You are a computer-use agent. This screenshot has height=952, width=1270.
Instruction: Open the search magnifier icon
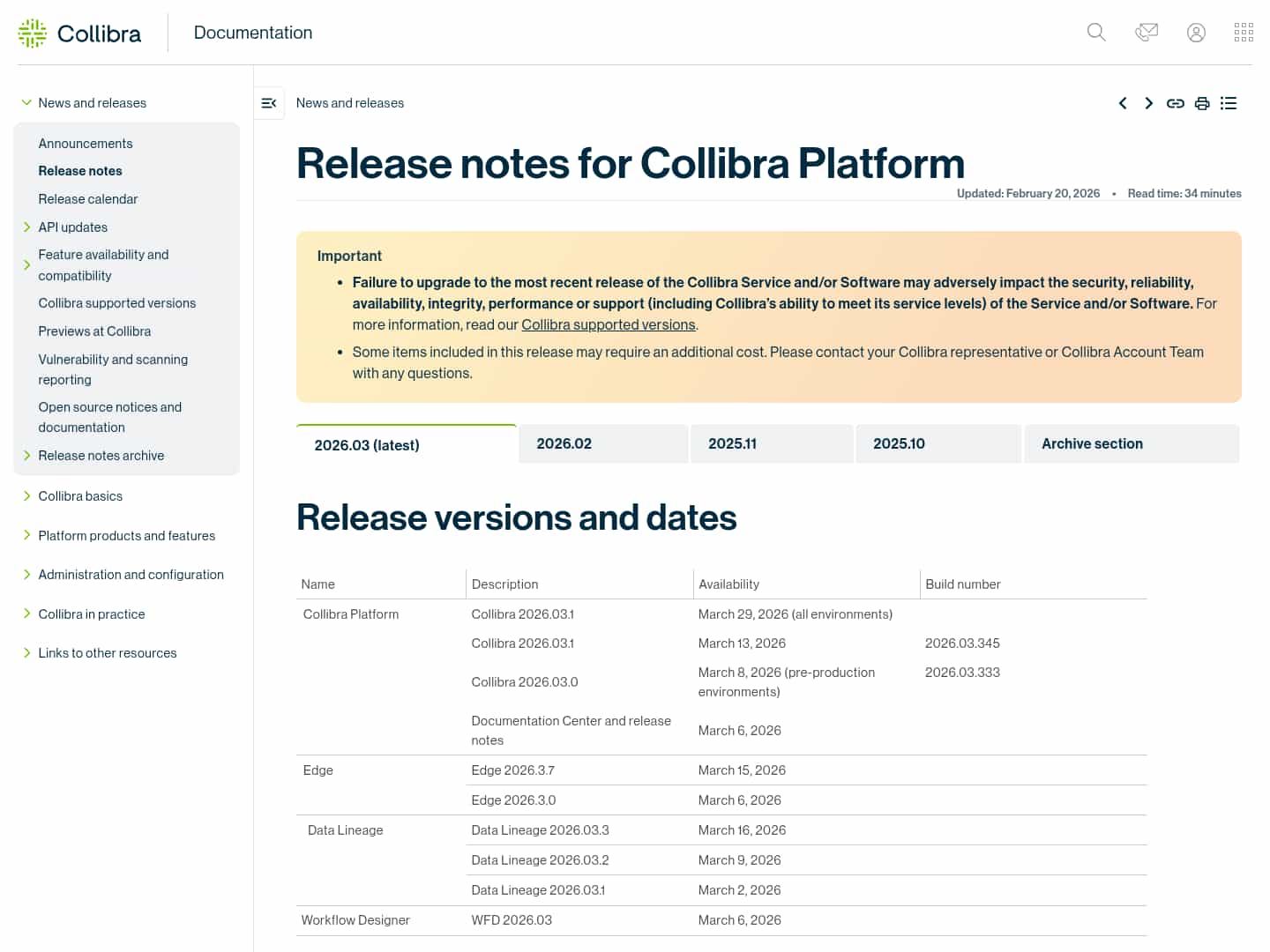pyautogui.click(x=1096, y=33)
